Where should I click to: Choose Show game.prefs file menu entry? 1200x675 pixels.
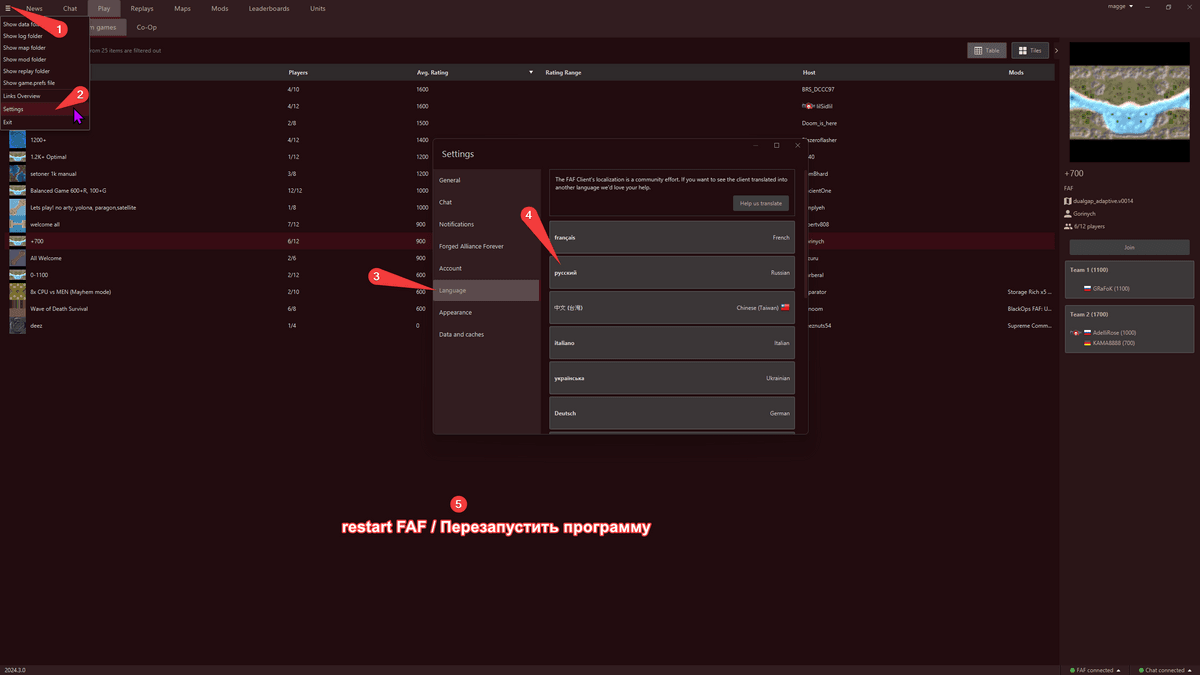click(x=45, y=84)
